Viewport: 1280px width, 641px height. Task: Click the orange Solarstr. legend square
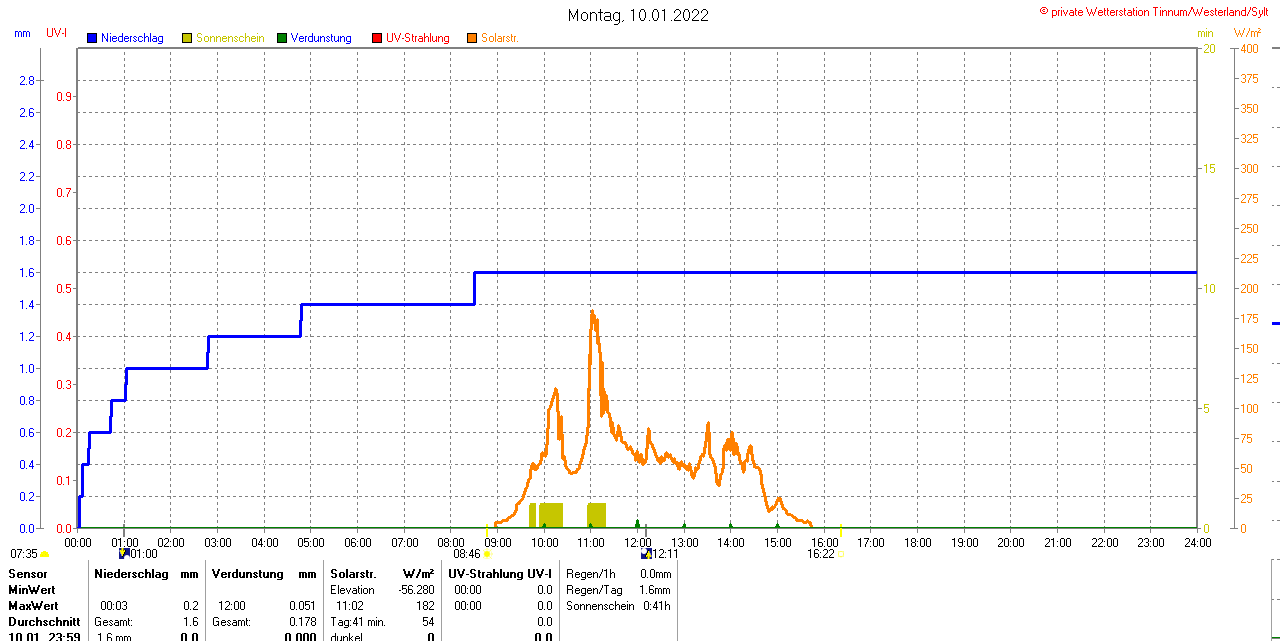point(472,38)
